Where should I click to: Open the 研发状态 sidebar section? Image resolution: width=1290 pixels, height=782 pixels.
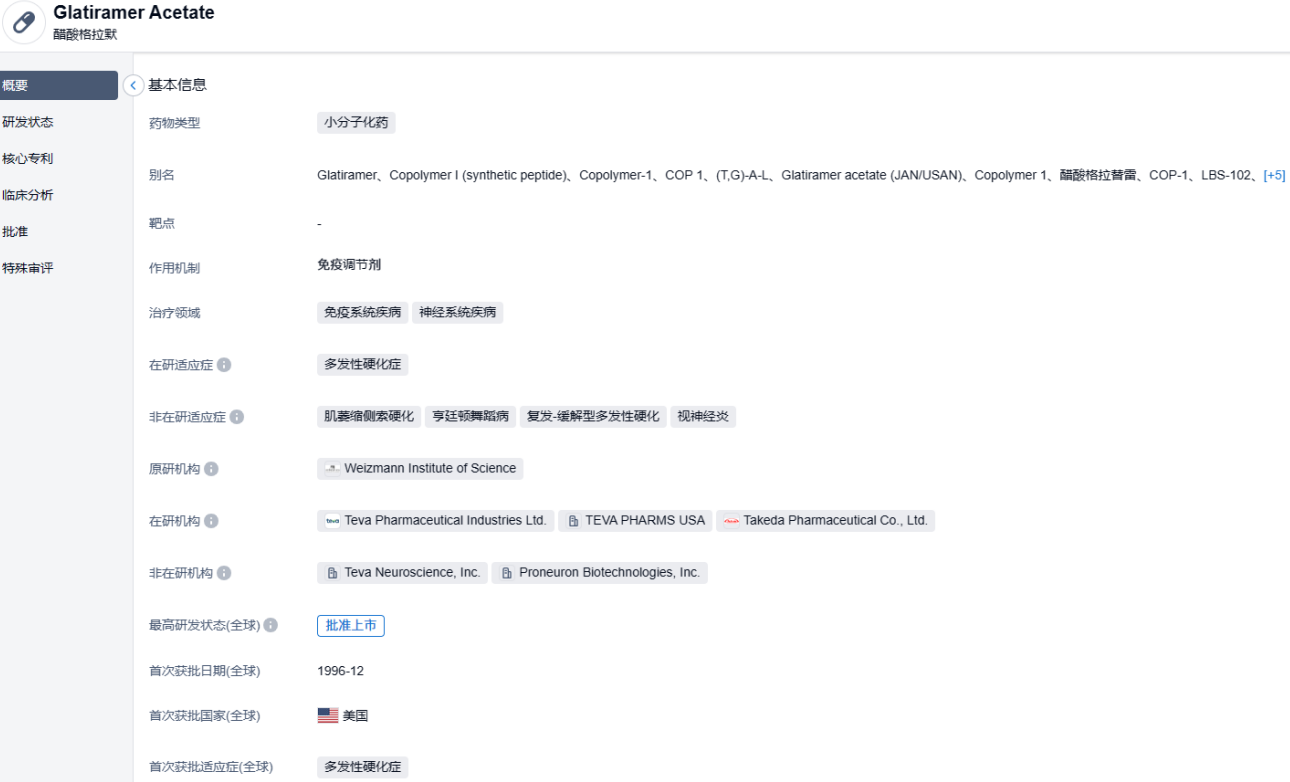click(x=28, y=122)
